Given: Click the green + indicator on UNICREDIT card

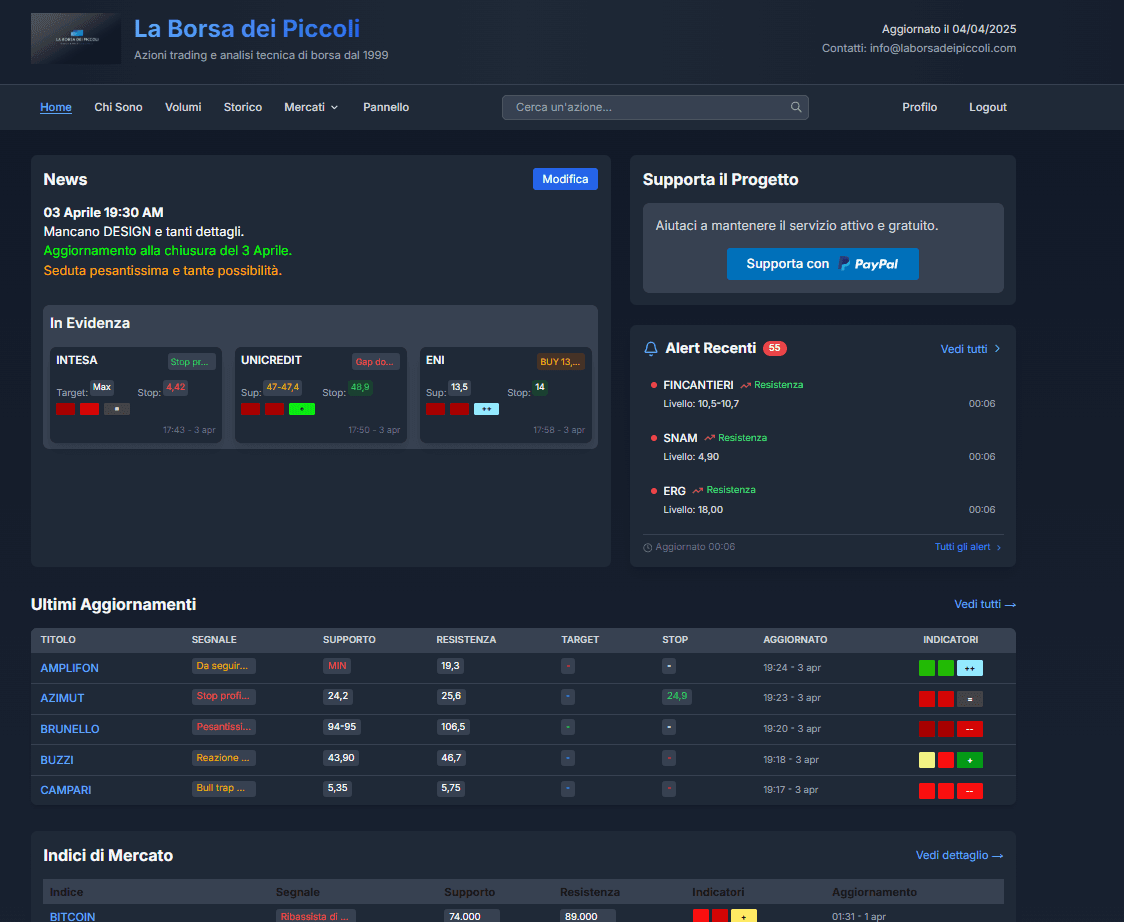Looking at the screenshot, I should coord(302,409).
